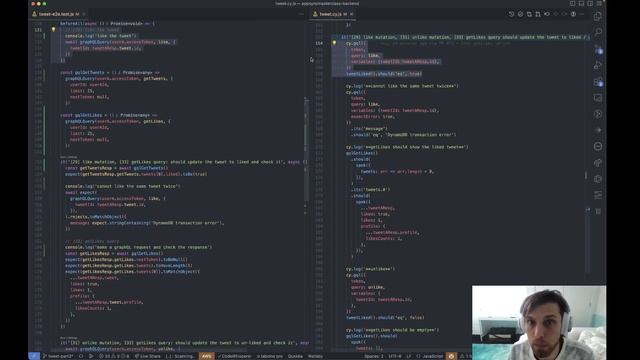Click the AWS status bar item
640x360 pixels.
pyautogui.click(x=207, y=356)
